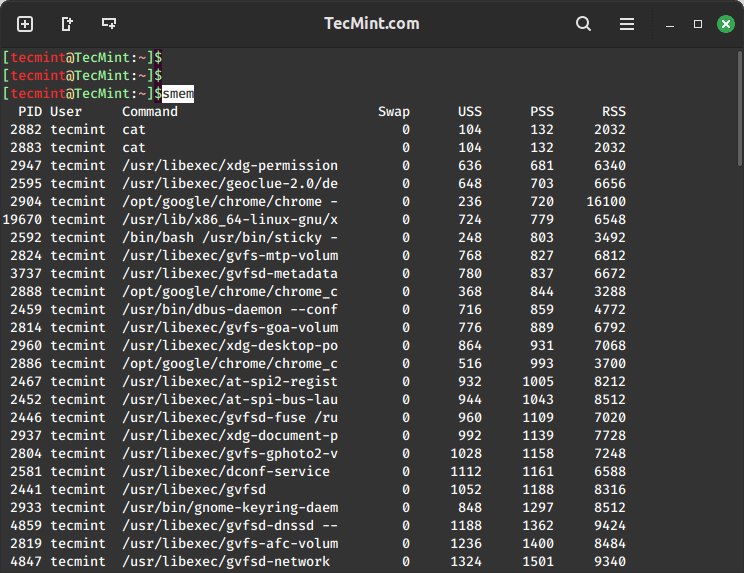The width and height of the screenshot is (744, 573).
Task: Click the new session icon in title bar
Action: [25, 23]
